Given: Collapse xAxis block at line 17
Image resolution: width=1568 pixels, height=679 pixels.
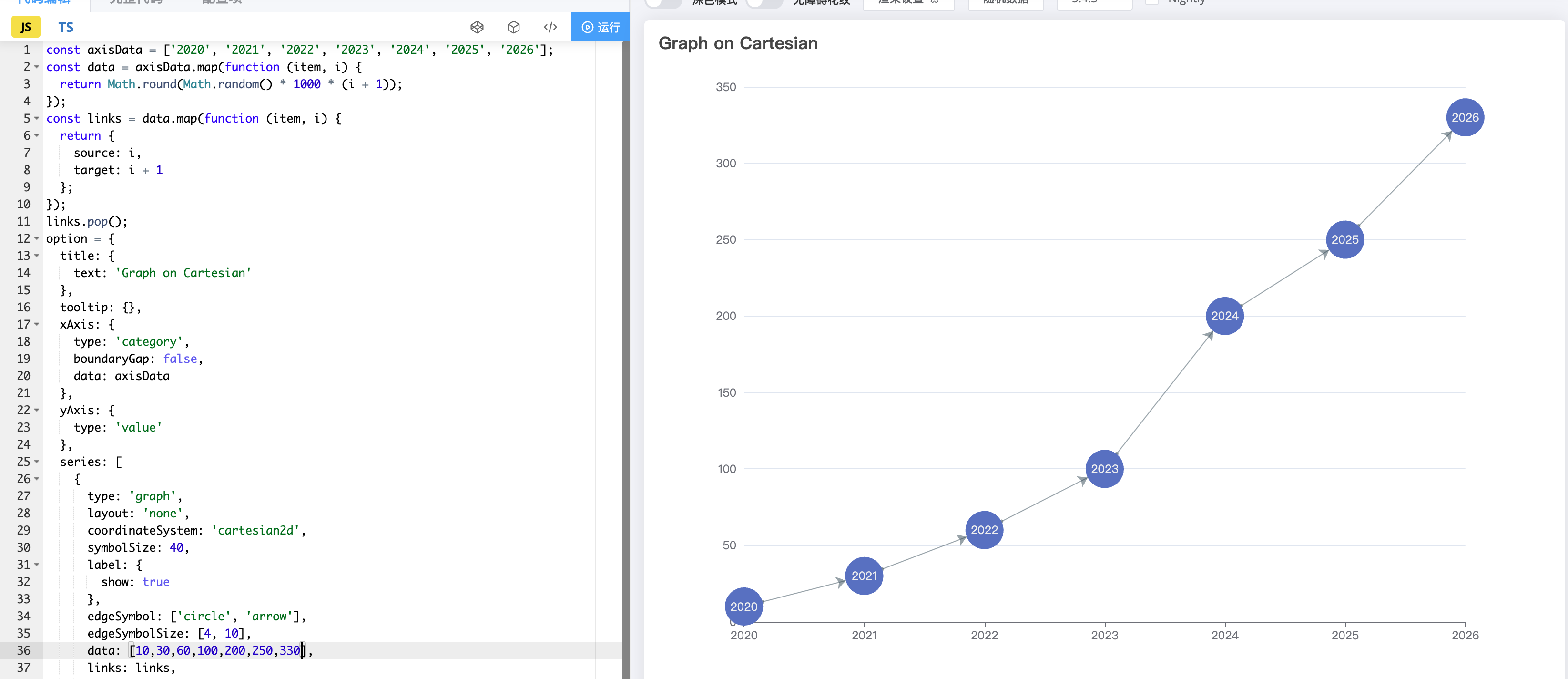Looking at the screenshot, I should point(37,325).
